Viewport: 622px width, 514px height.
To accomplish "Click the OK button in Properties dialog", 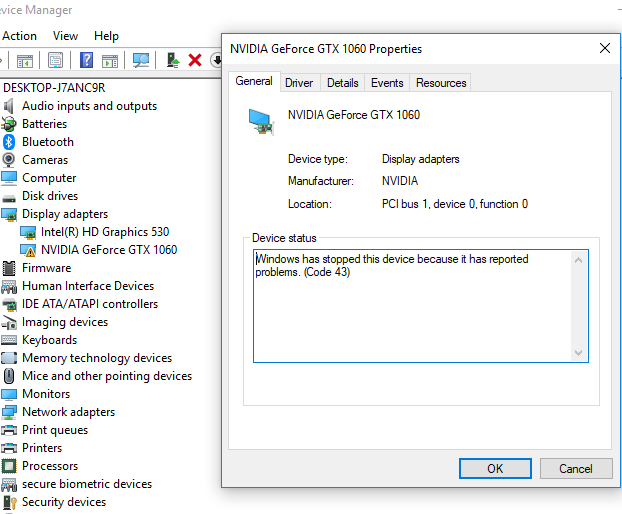I will point(495,469).
